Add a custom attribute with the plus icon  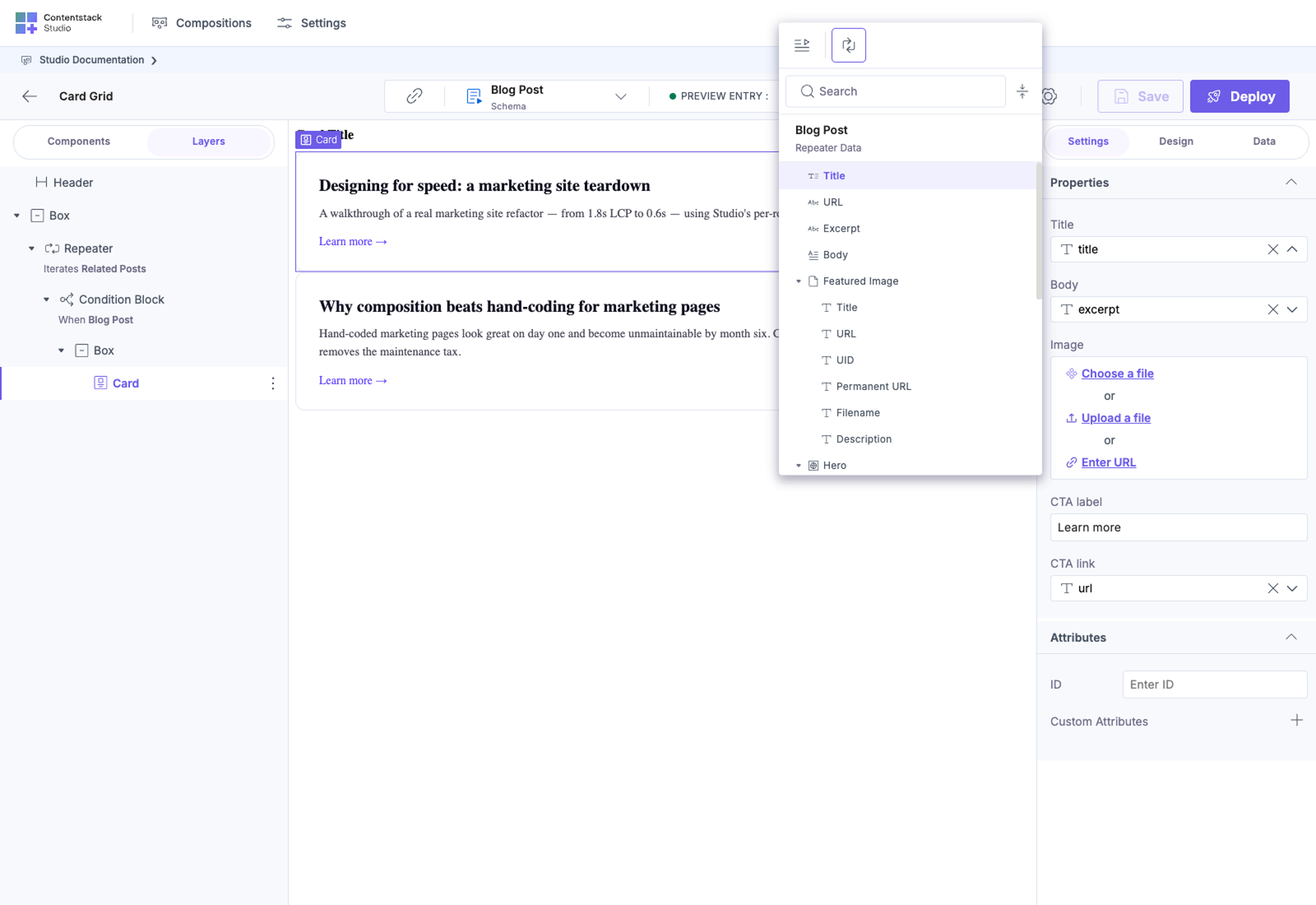pos(1296,721)
